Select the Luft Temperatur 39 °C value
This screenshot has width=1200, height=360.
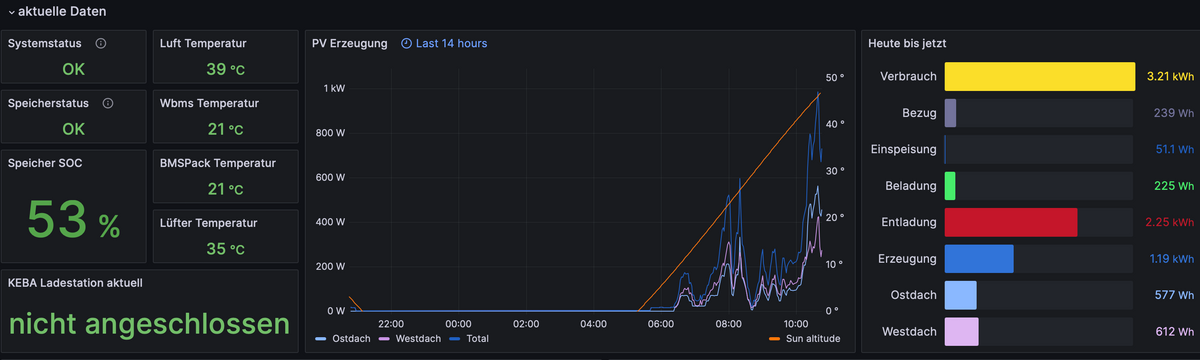pos(225,70)
